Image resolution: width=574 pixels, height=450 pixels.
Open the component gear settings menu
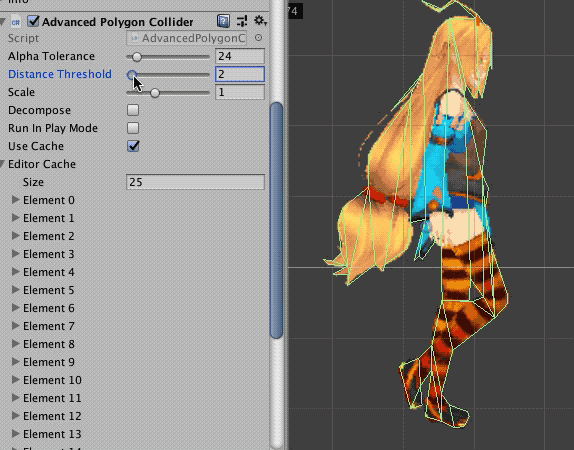pyautogui.click(x=260, y=21)
